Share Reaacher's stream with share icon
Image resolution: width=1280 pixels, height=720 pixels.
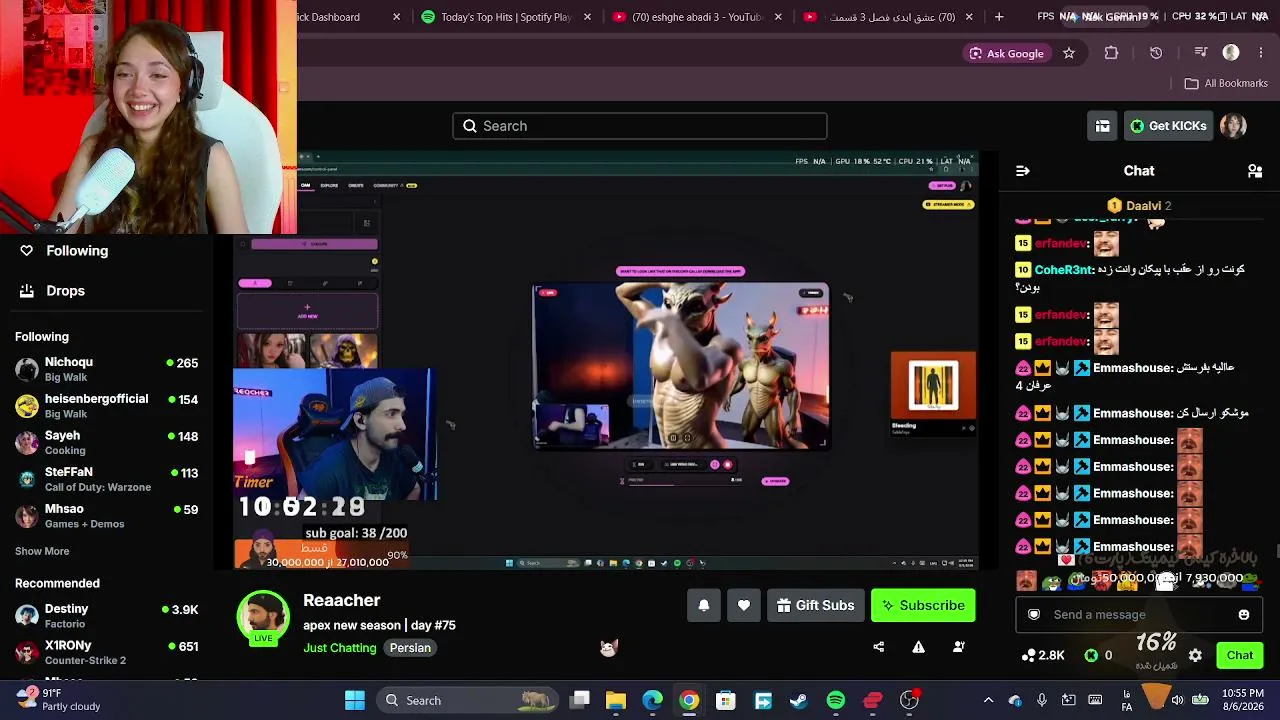pyautogui.click(x=878, y=647)
